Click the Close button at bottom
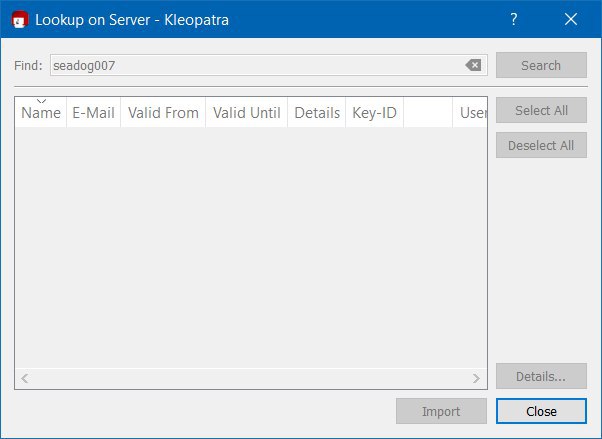 [541, 411]
